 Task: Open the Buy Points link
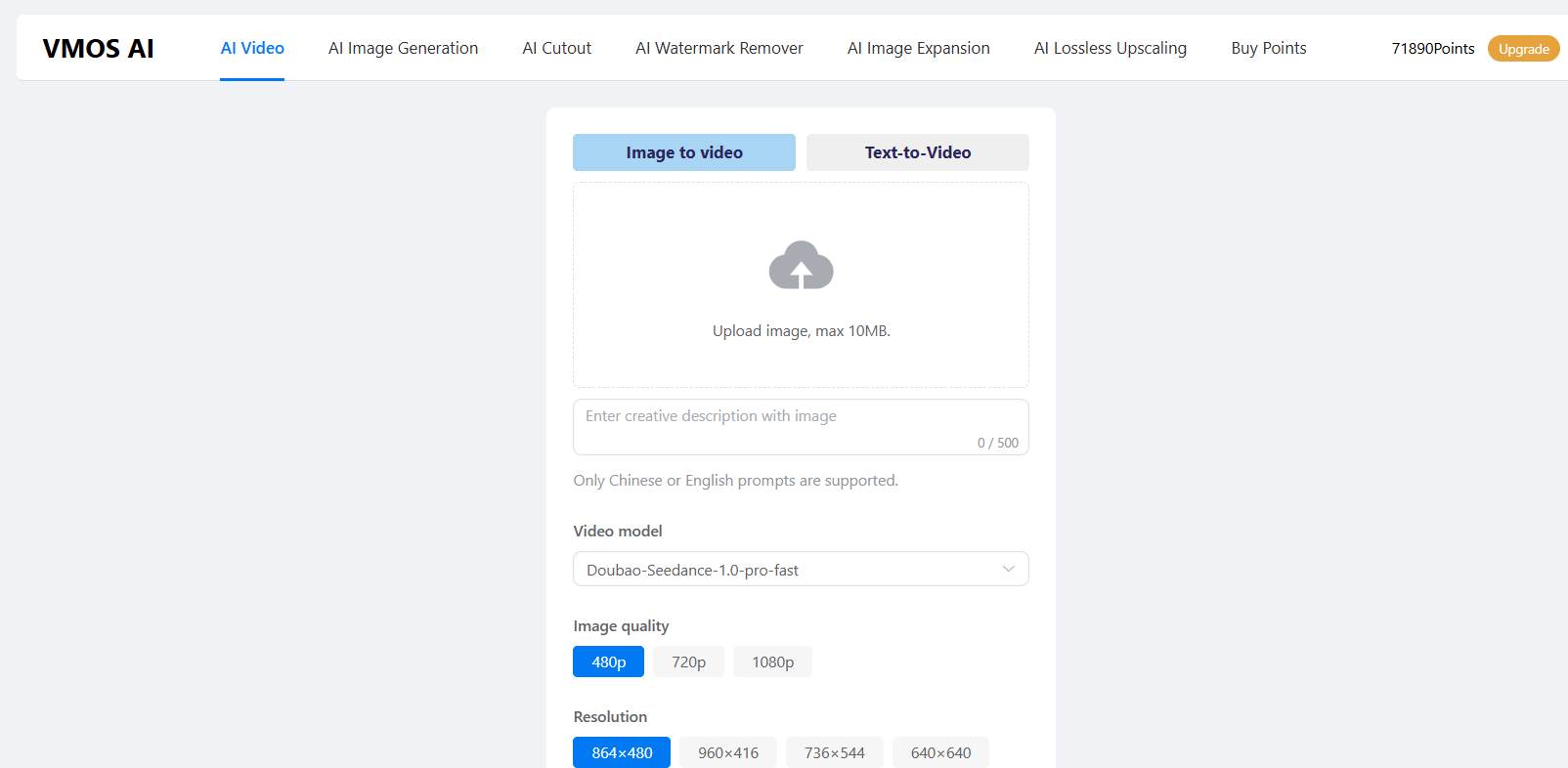(1268, 48)
